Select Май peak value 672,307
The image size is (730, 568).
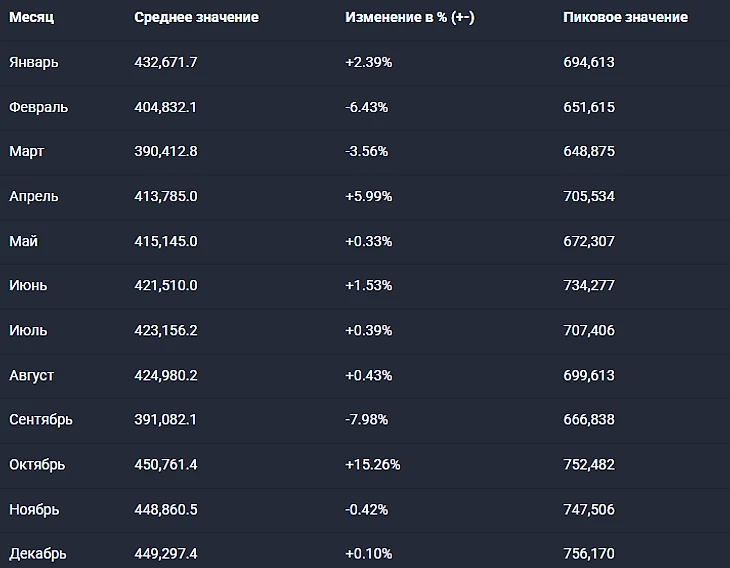coord(589,241)
